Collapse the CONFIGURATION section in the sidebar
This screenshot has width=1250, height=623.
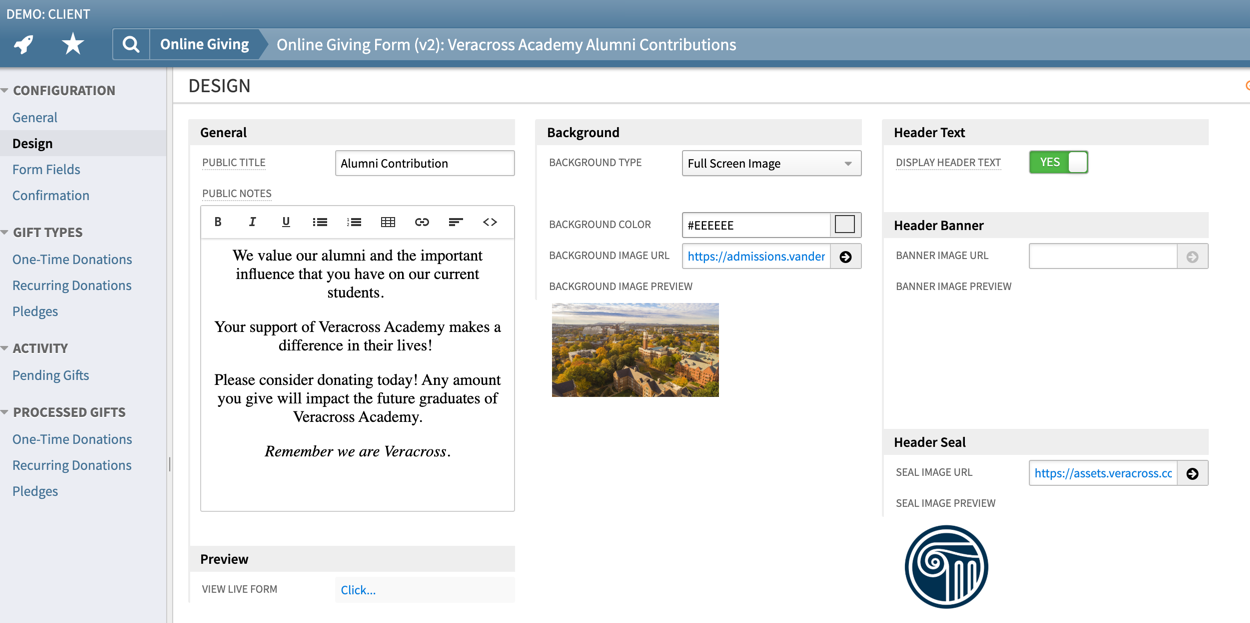pos(8,90)
